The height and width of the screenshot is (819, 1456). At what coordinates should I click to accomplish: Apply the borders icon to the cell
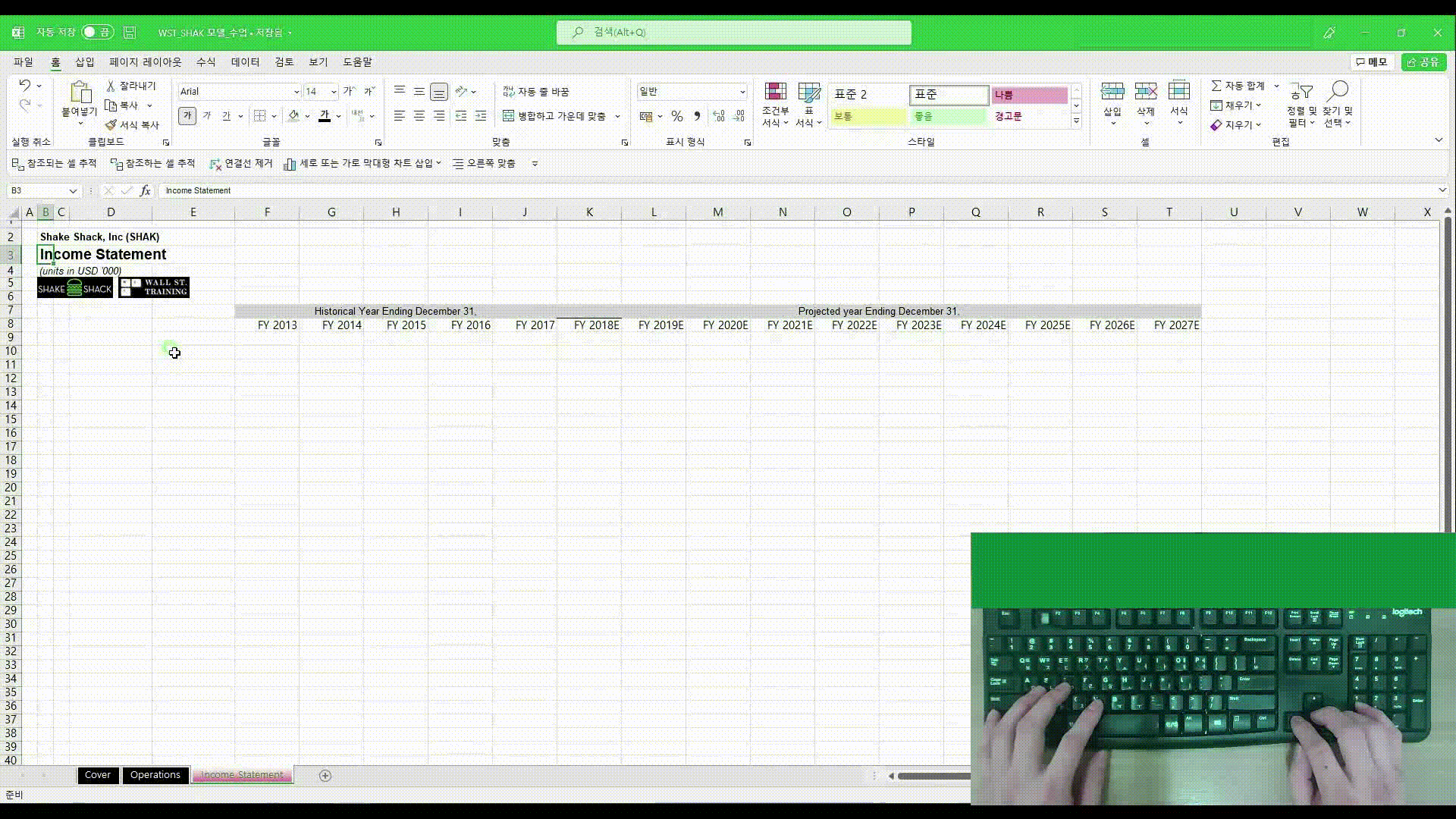click(x=260, y=116)
